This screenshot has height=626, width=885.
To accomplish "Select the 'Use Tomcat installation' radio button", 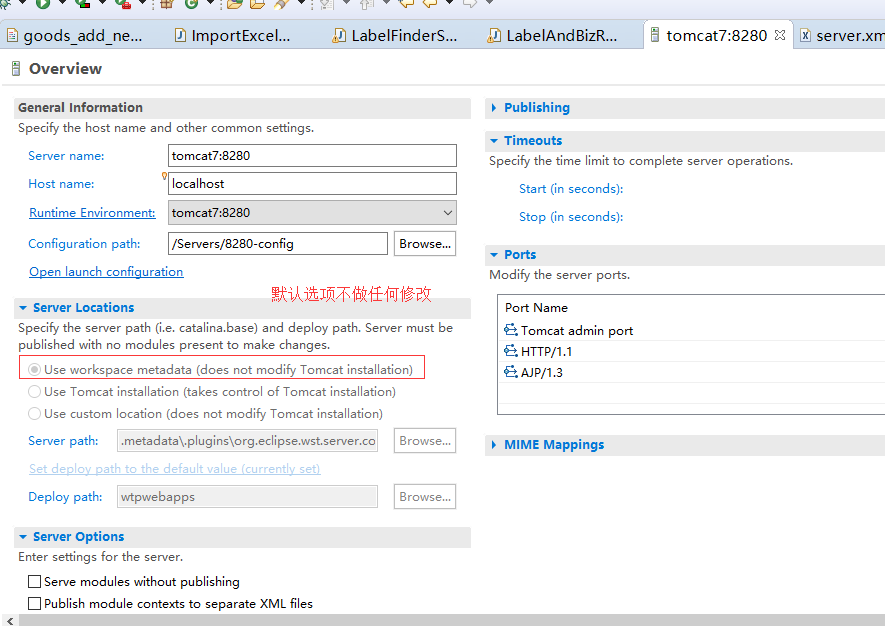I will 34,391.
